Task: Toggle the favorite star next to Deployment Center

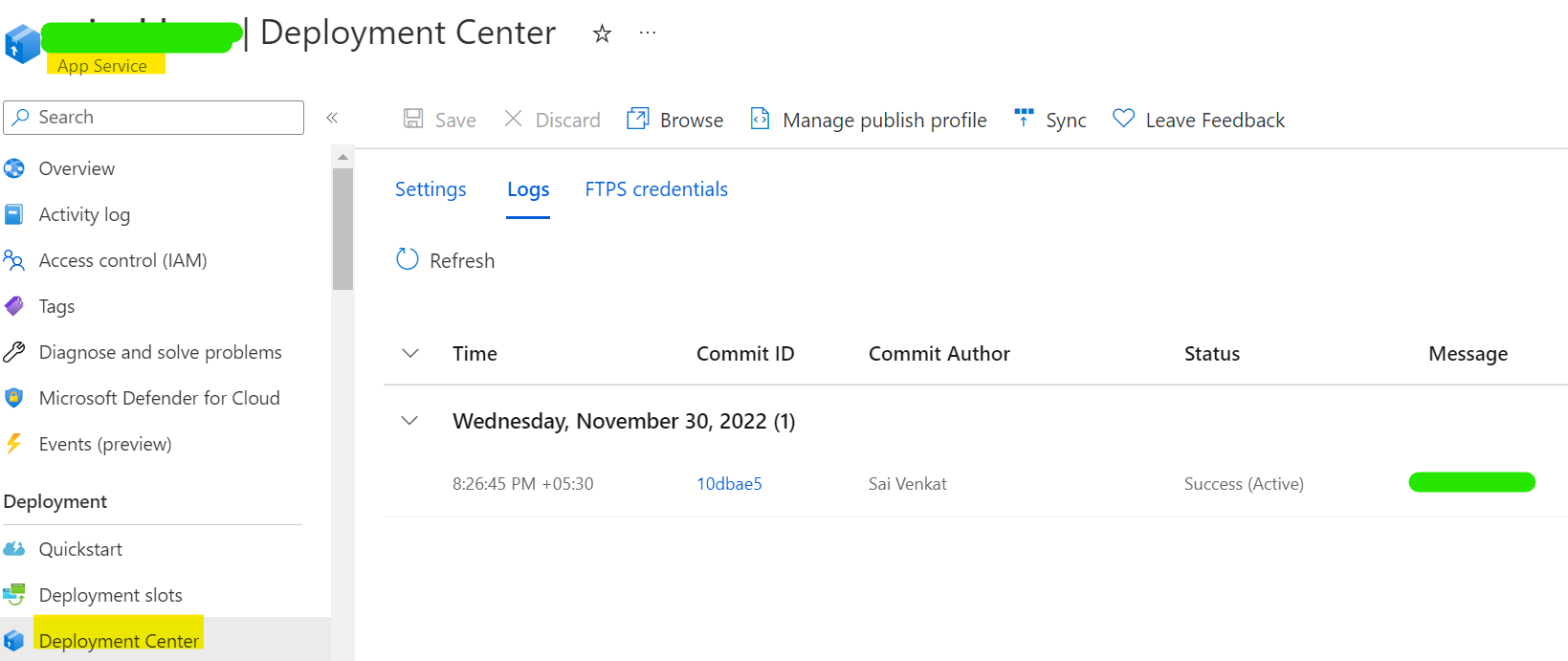Action: [602, 33]
